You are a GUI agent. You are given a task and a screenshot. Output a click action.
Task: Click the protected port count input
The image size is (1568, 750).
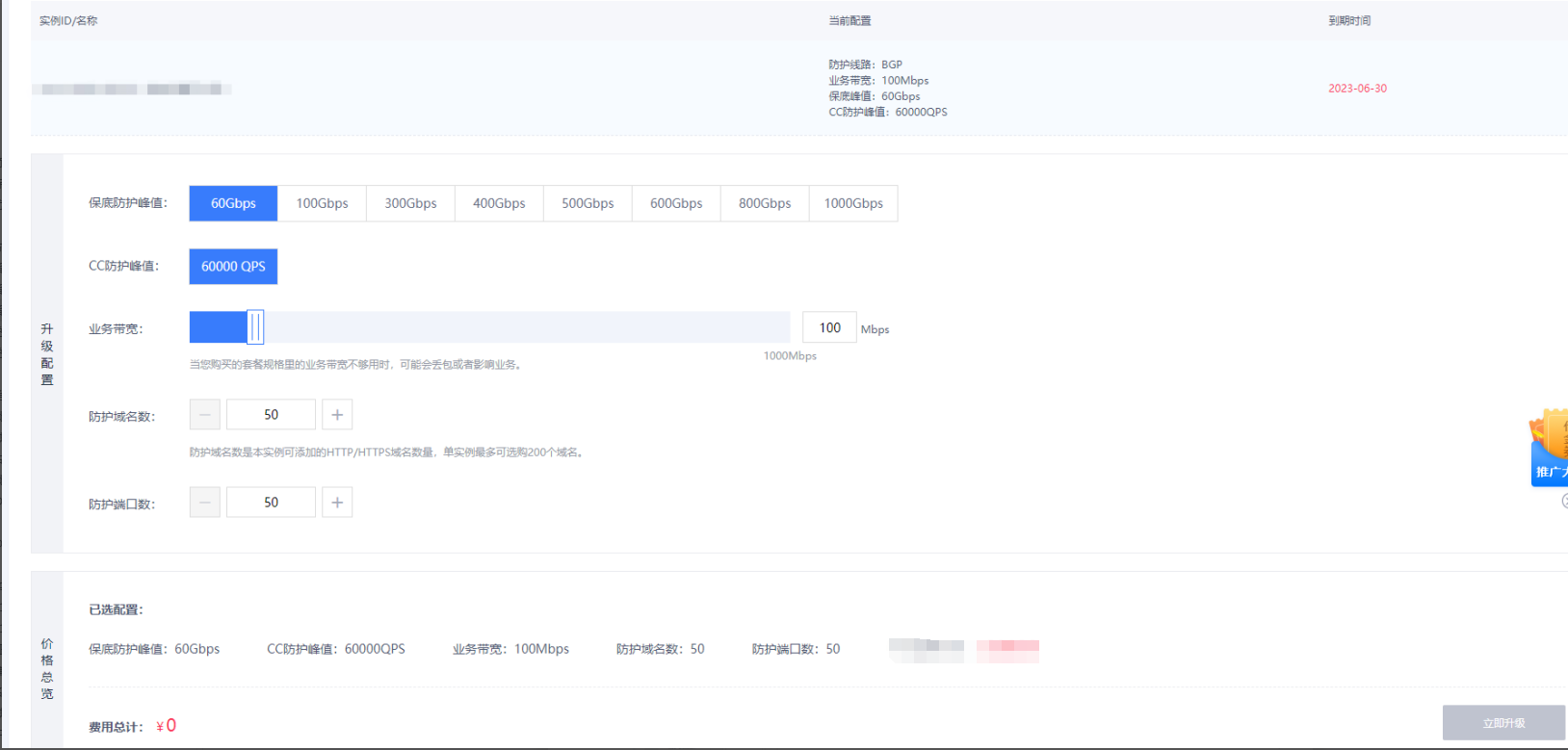tap(271, 503)
